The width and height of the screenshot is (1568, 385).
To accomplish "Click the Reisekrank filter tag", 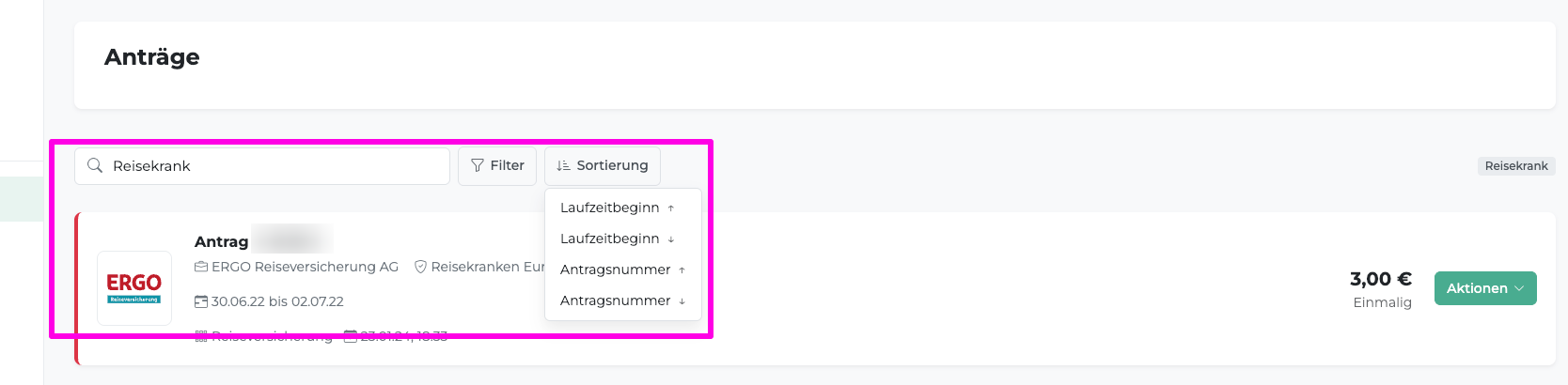I will tap(1515, 165).
